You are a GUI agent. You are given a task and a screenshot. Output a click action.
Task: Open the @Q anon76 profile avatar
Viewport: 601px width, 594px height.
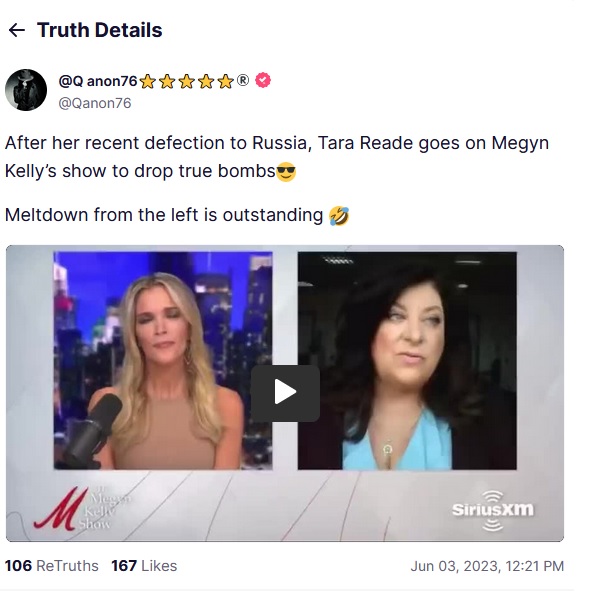click(26, 90)
